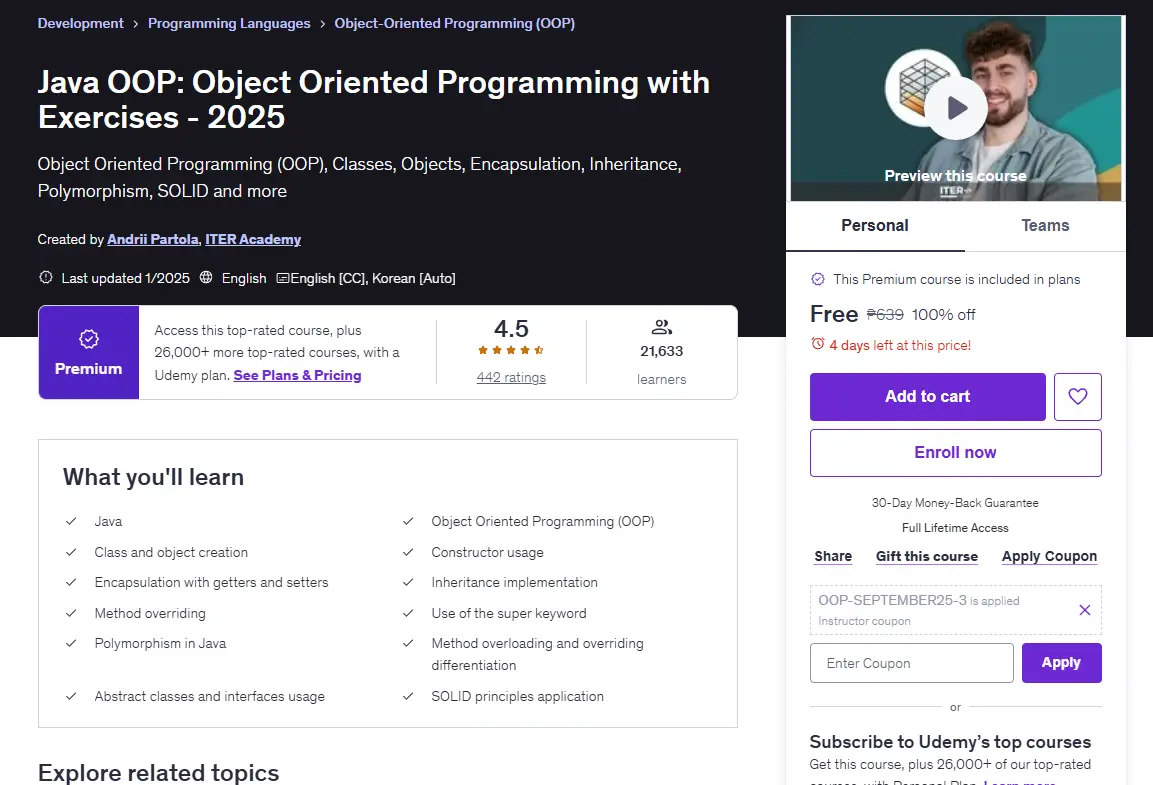Switch to the Personal tab
This screenshot has height=785, width=1153.
(x=875, y=226)
